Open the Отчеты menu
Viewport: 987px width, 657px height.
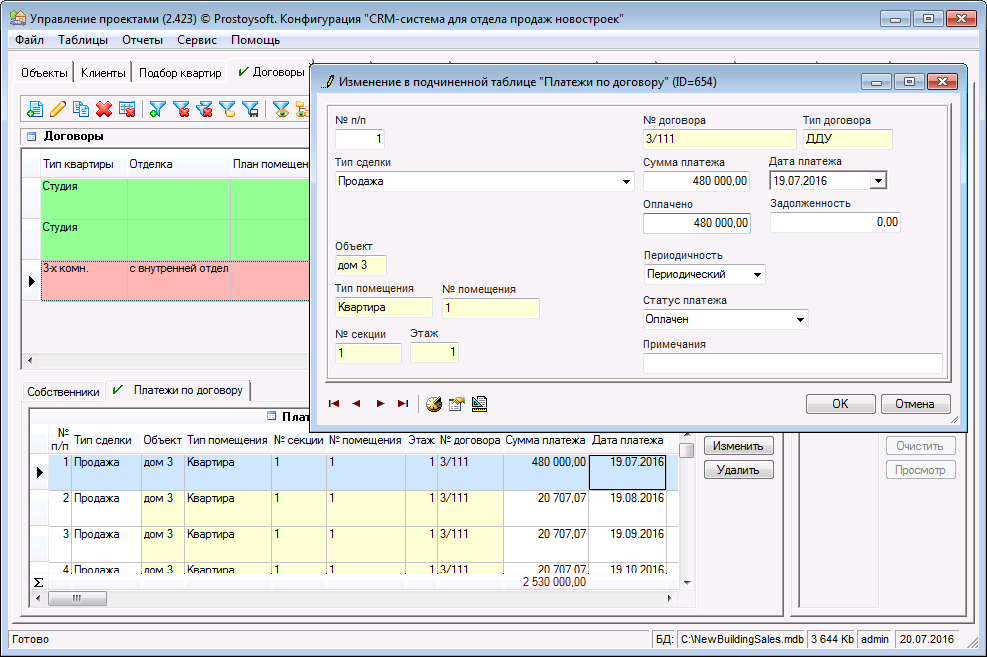tap(142, 40)
